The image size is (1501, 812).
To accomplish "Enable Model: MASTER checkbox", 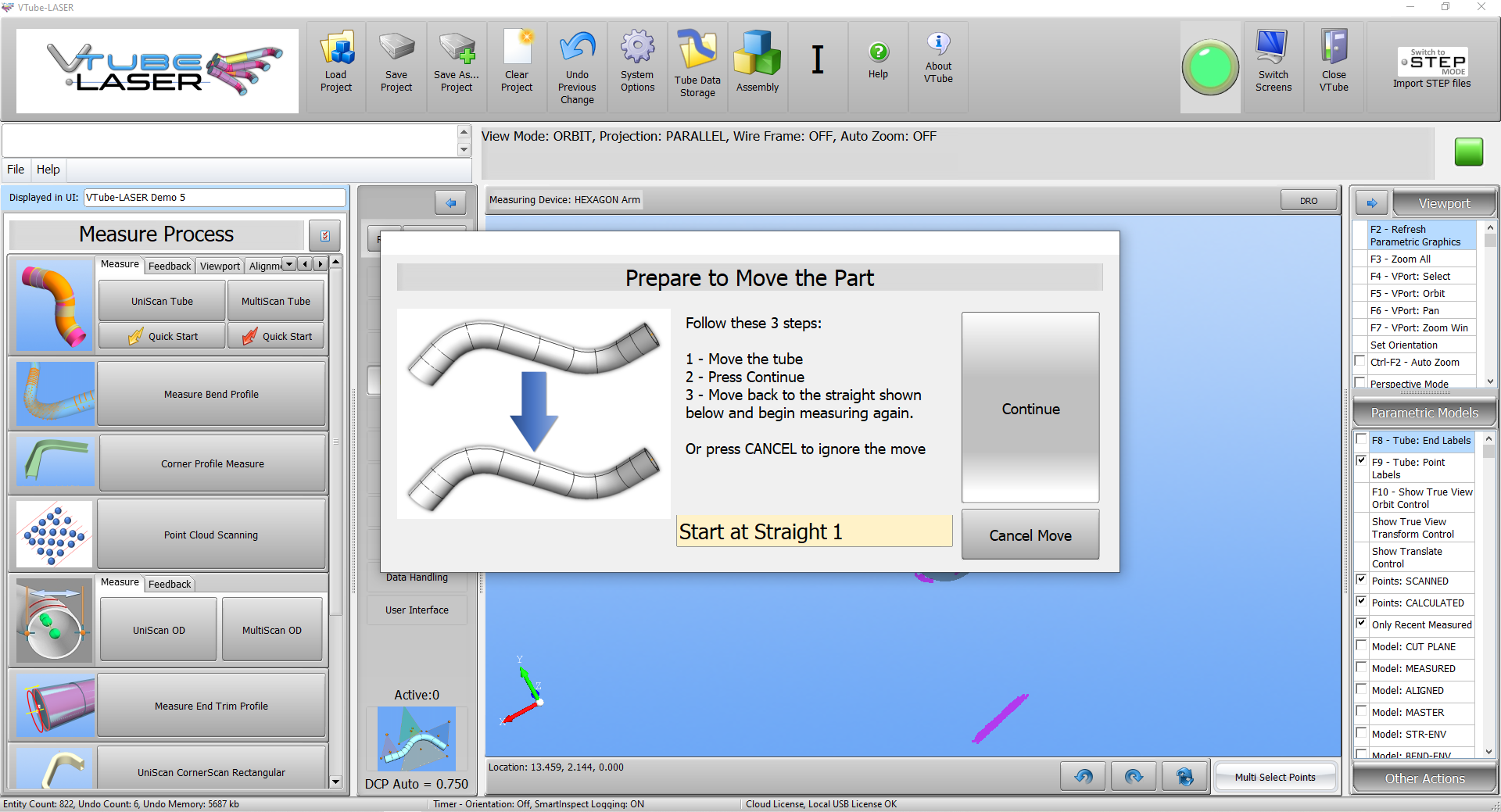I will pyautogui.click(x=1361, y=711).
